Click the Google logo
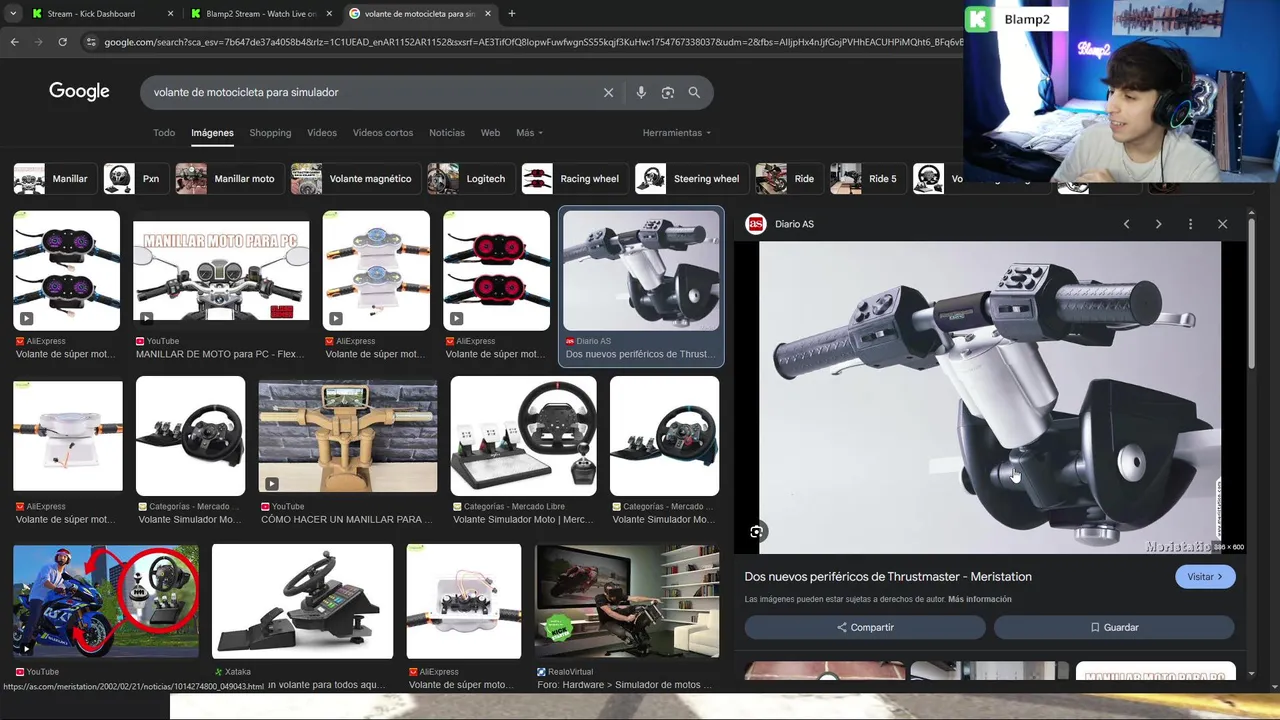1280x720 pixels. (x=79, y=91)
